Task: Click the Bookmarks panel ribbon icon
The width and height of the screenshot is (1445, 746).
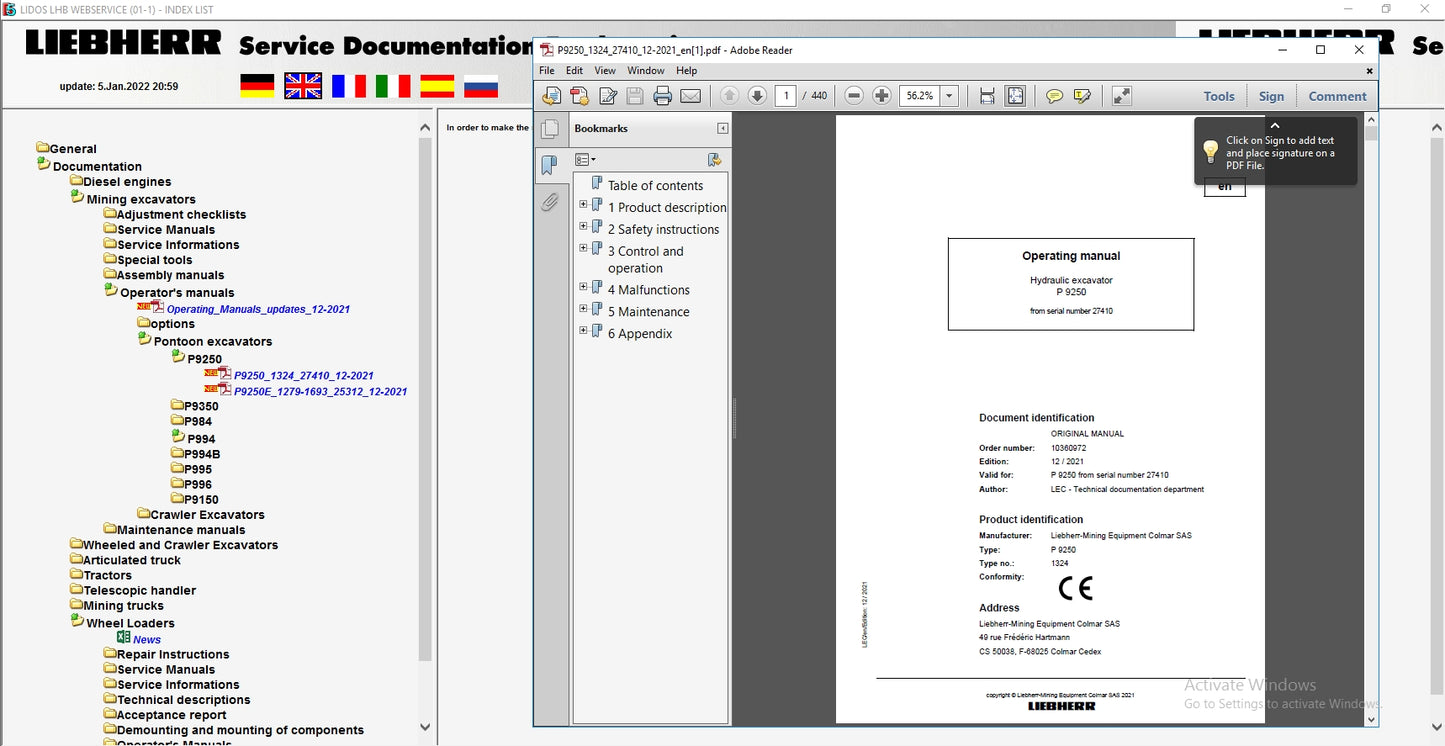Action: [x=549, y=166]
